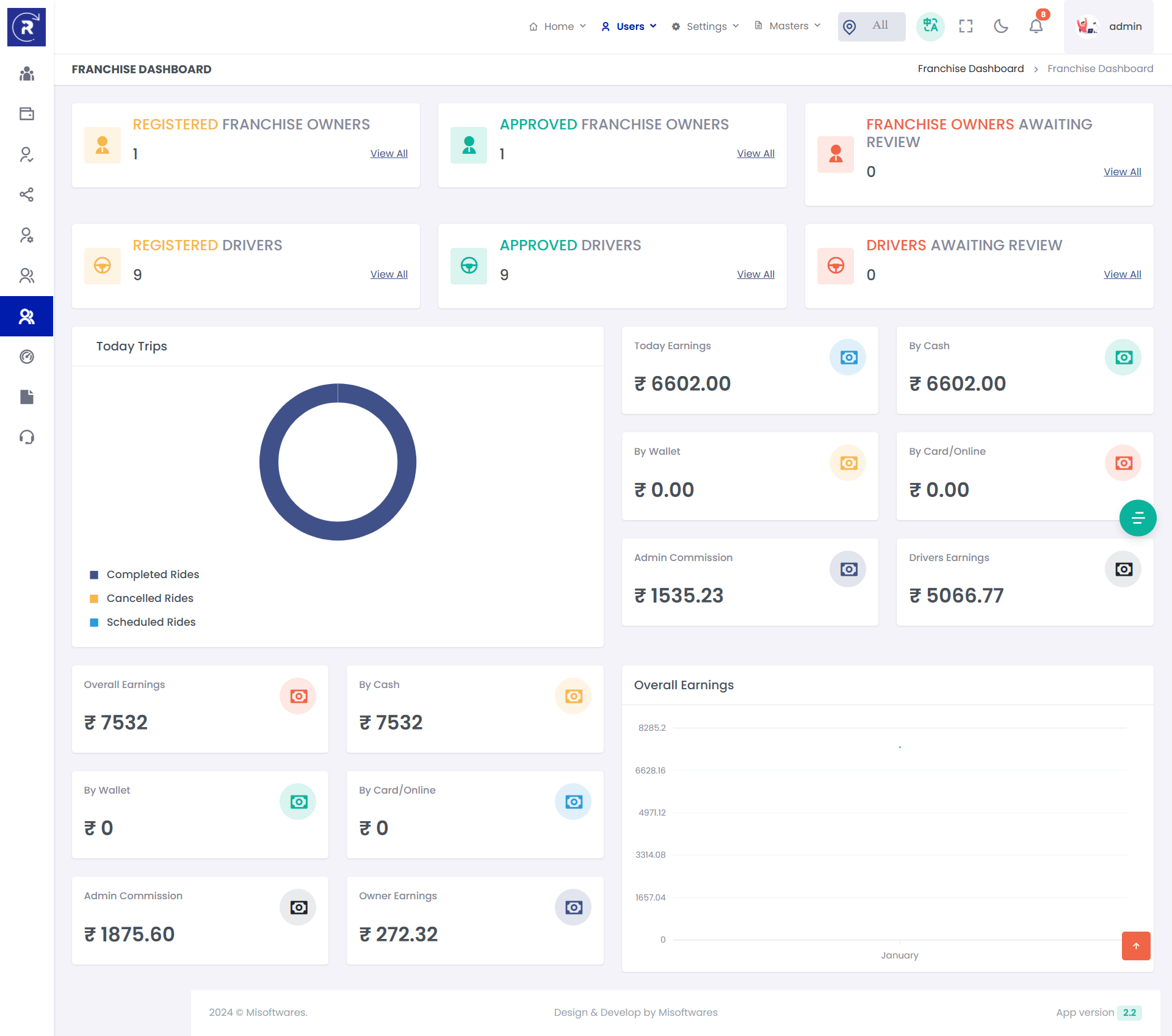1172x1036 pixels.
Task: Toggle dark mode with moon icon
Action: (x=1000, y=26)
